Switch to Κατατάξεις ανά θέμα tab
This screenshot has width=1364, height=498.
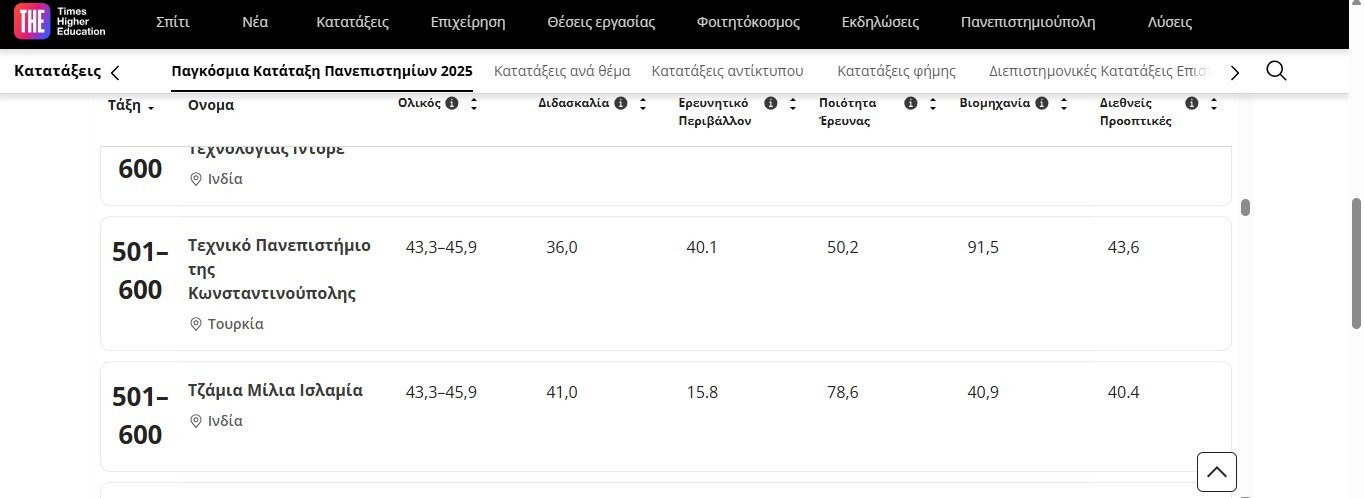point(562,71)
